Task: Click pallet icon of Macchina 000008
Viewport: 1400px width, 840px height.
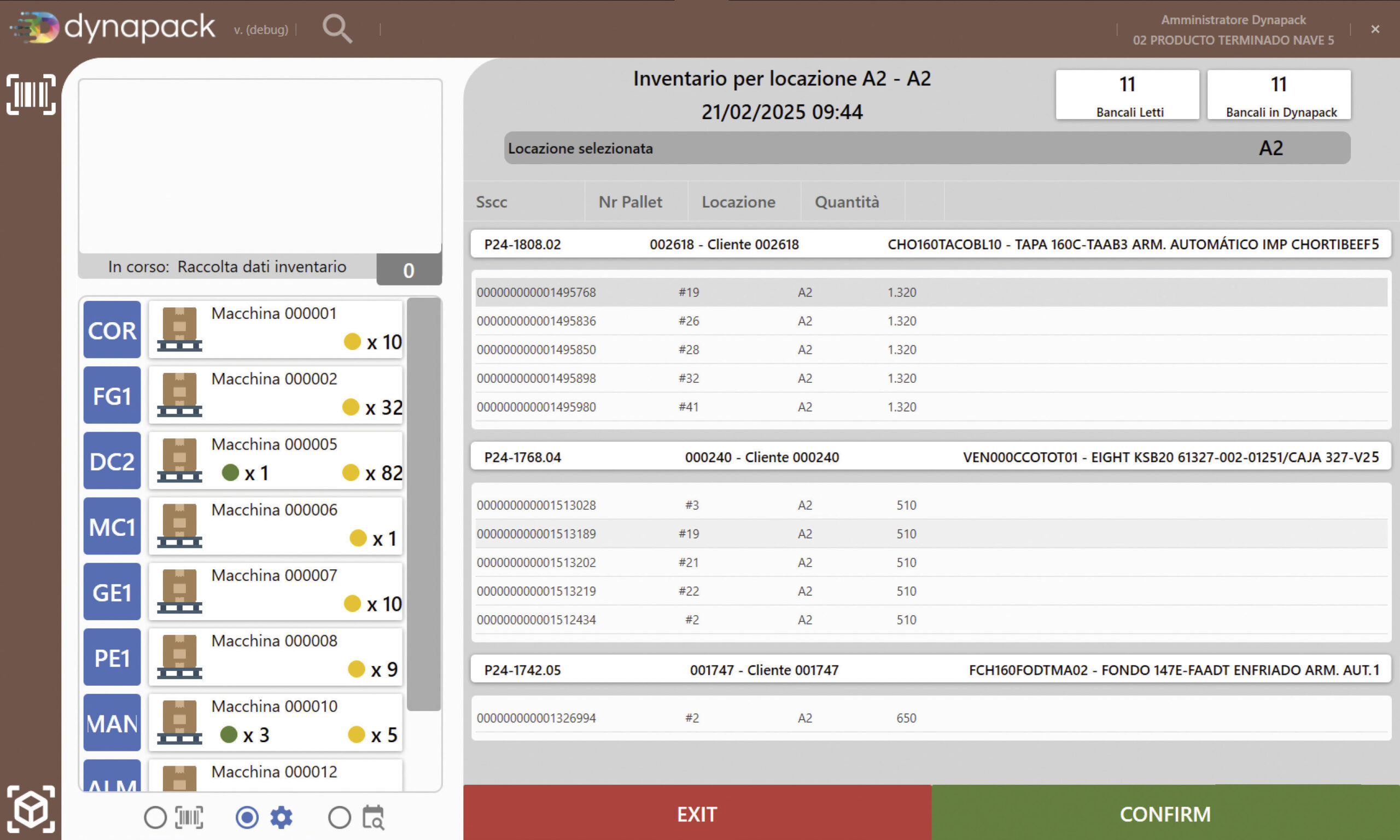Action: [x=179, y=657]
